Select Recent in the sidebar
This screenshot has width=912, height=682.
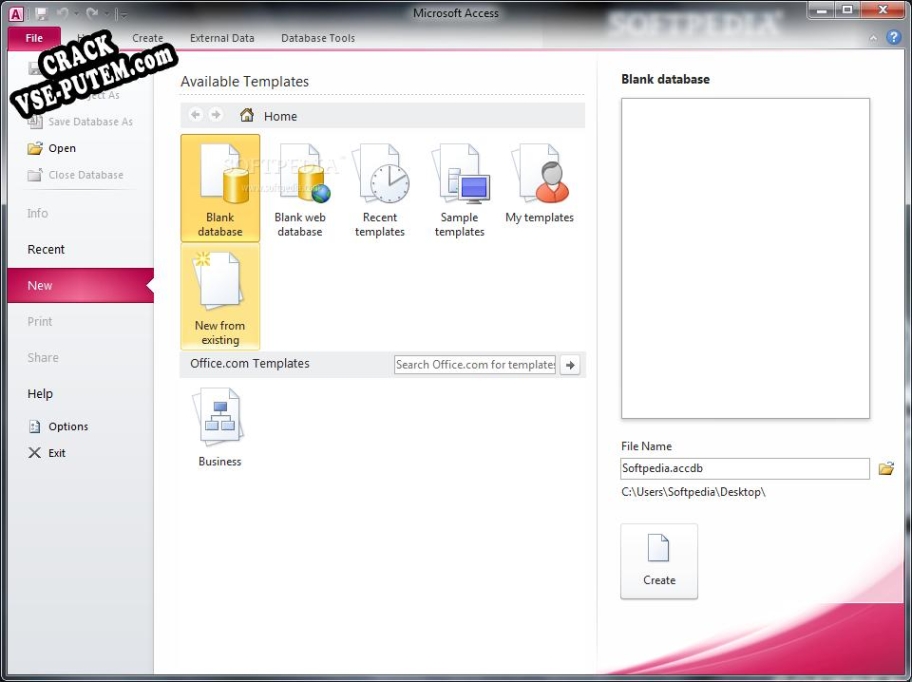46,249
